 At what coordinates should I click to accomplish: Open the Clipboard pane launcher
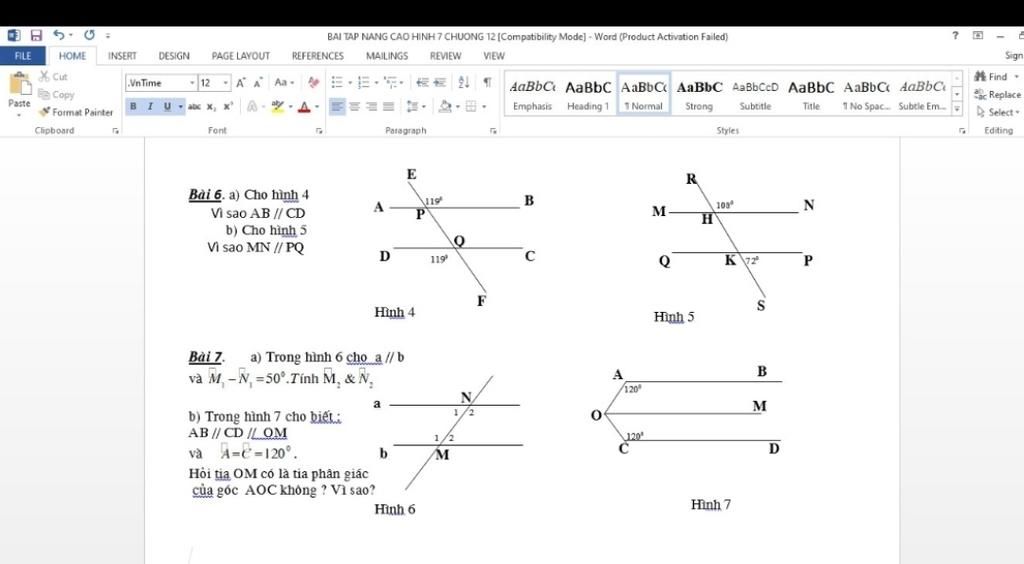pos(116,131)
